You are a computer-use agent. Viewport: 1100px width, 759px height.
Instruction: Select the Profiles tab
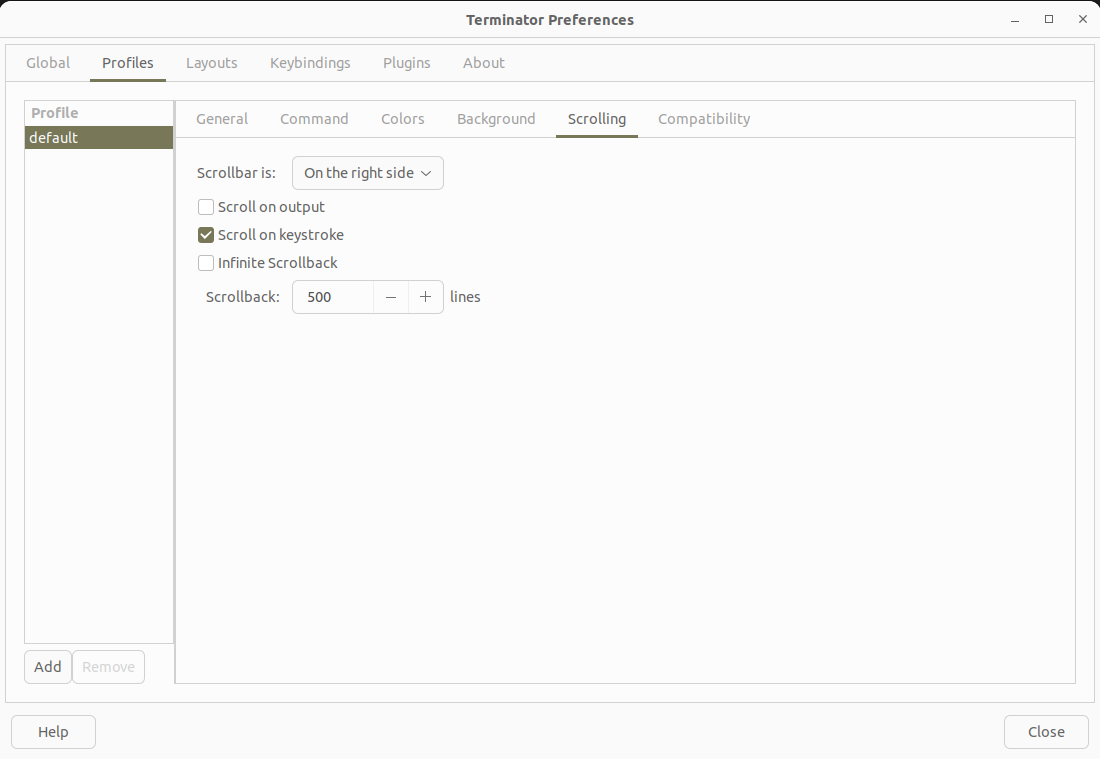pyautogui.click(x=128, y=63)
